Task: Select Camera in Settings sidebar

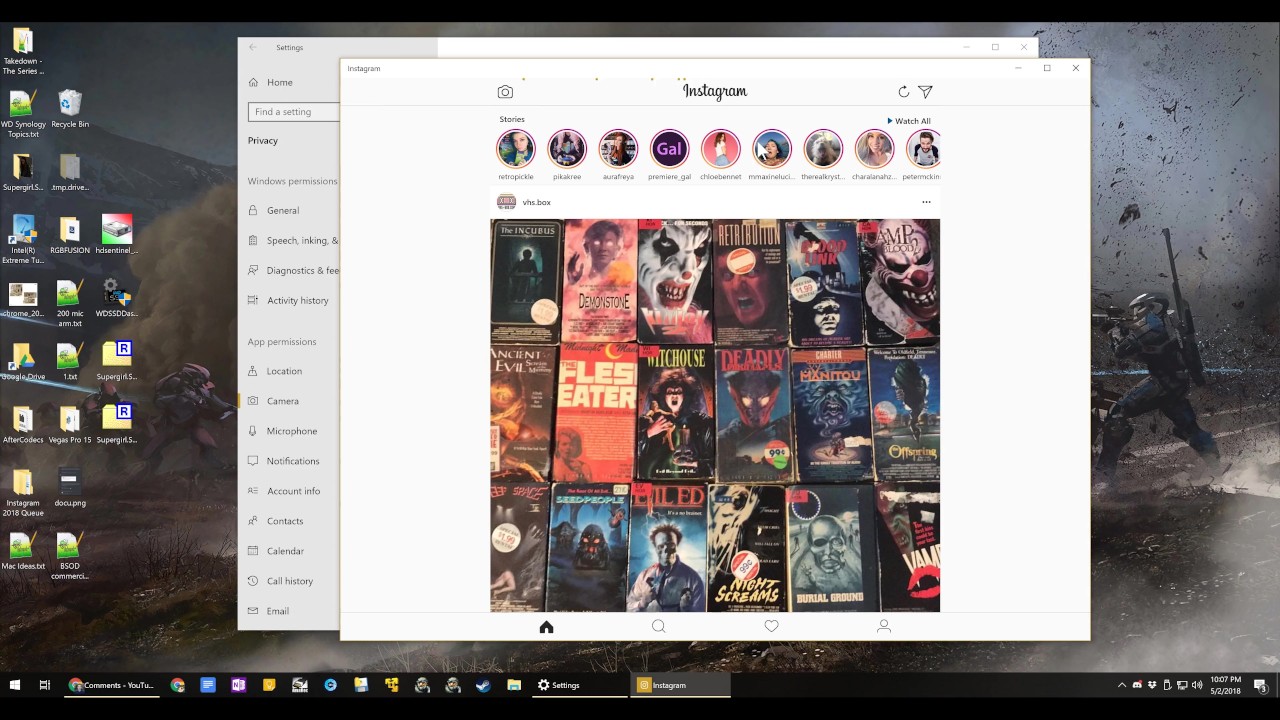Action: click(282, 401)
